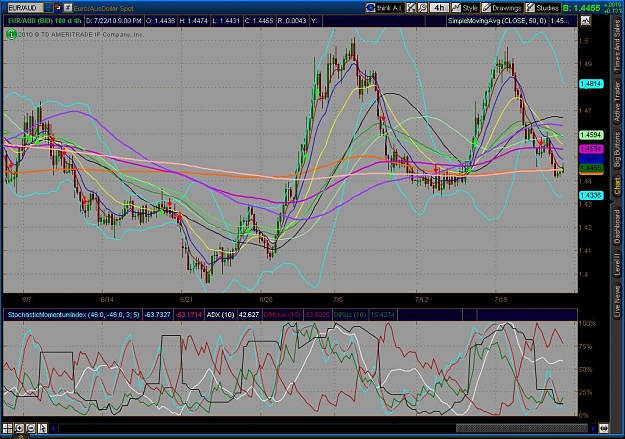This screenshot has height=439, width=625.
Task: Click the O: 1.4436 open value
Action: point(160,20)
